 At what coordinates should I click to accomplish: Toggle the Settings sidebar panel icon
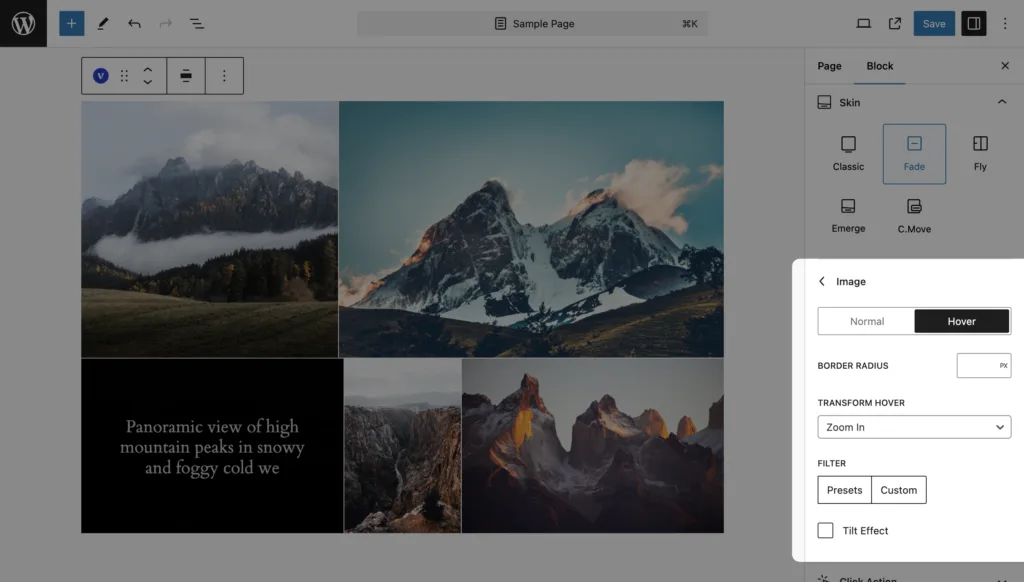coord(973,24)
